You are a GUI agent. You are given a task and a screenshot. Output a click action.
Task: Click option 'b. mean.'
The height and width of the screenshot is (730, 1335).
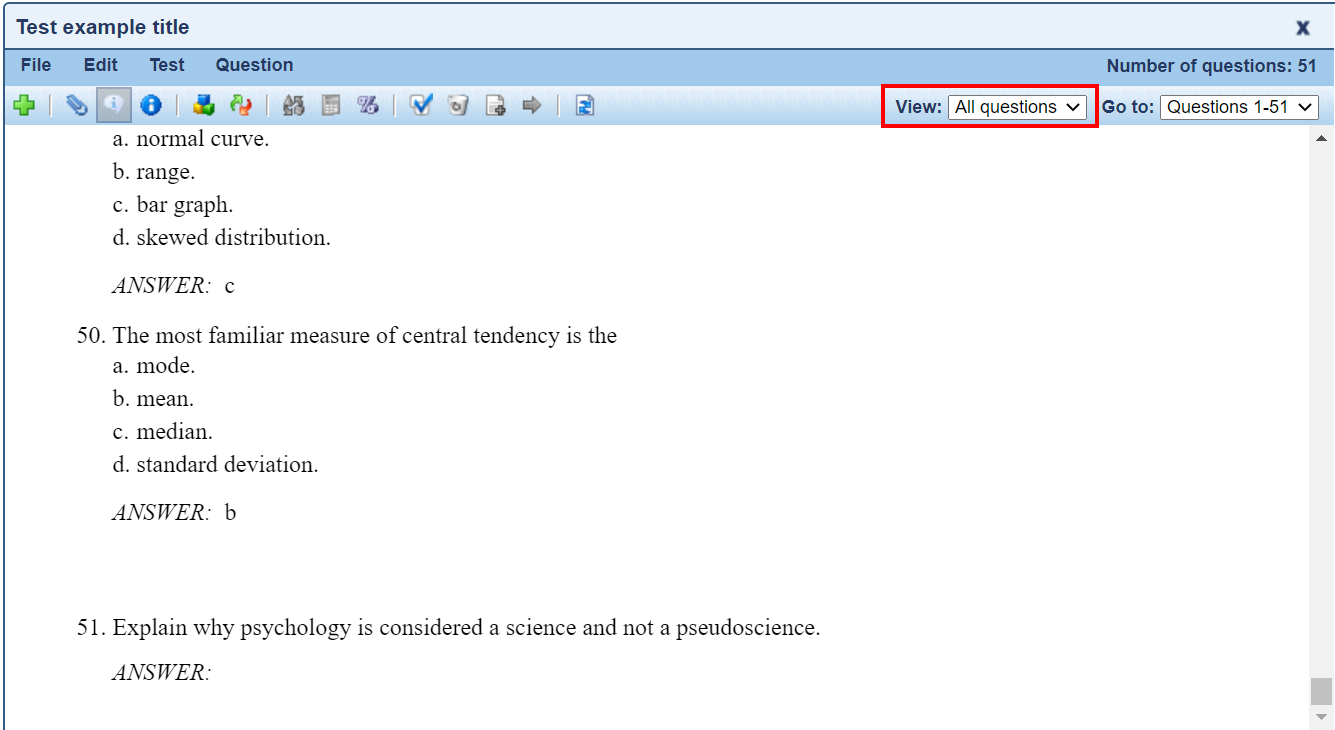click(153, 399)
